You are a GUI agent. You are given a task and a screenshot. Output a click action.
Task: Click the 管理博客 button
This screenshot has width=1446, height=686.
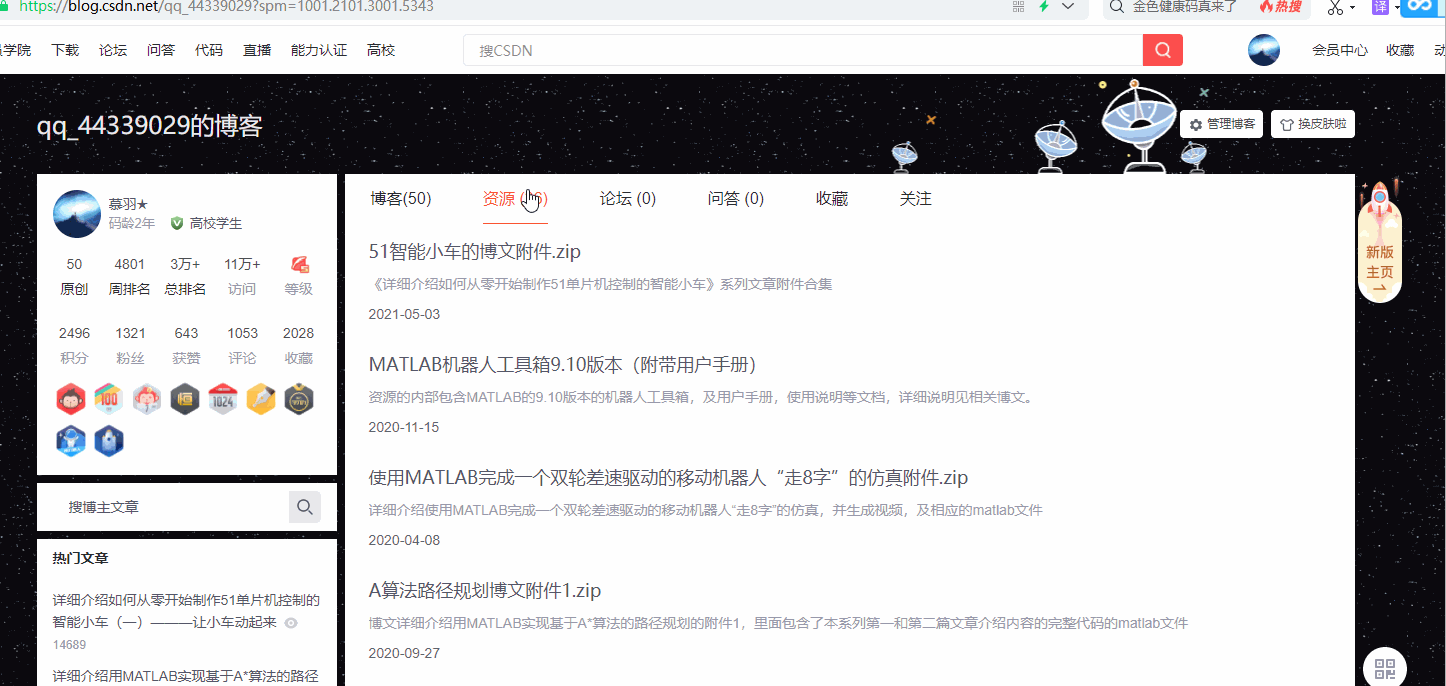pos(1221,124)
